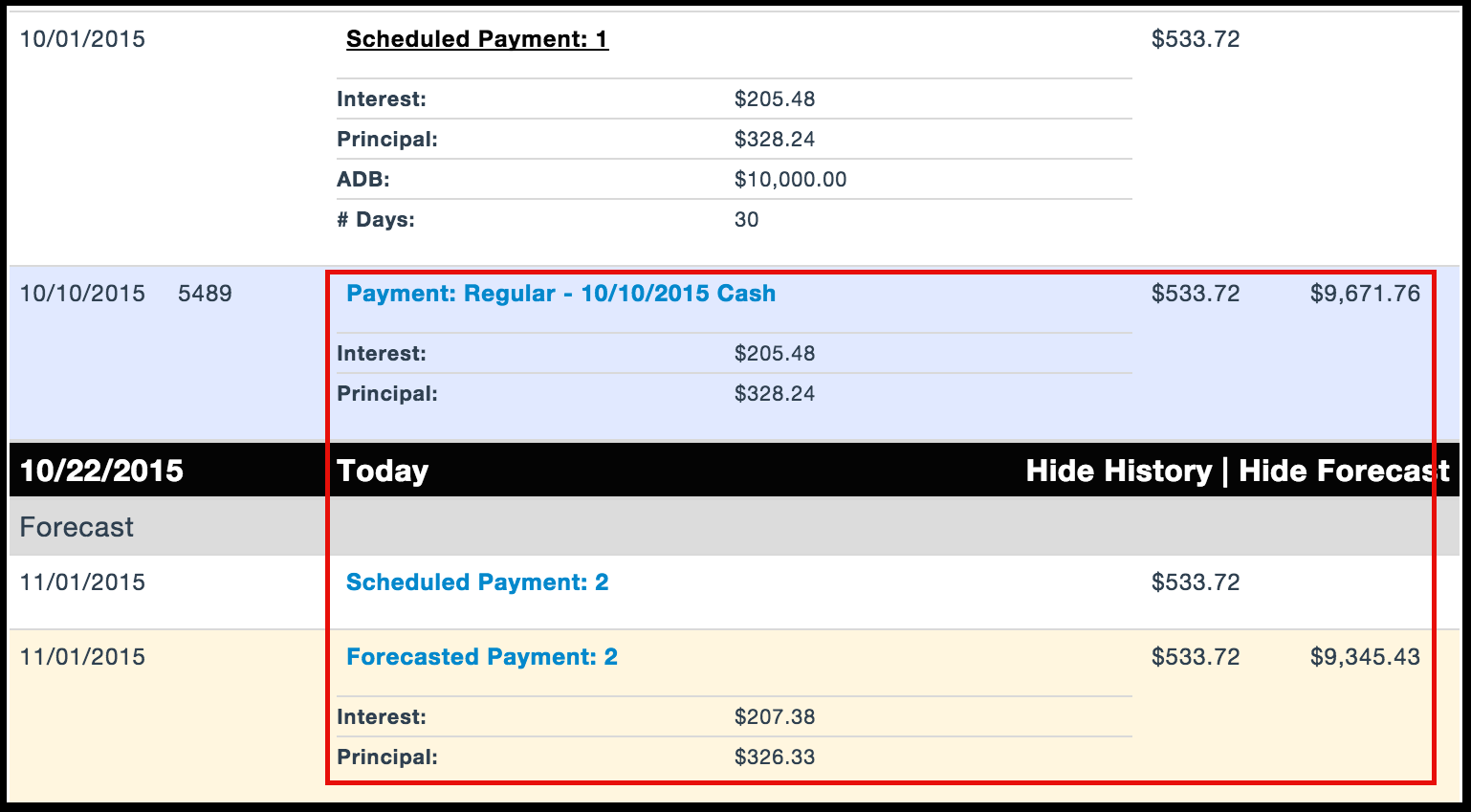
Task: Open Payment: Regular - 10/10/2015 Cash
Action: 560,294
